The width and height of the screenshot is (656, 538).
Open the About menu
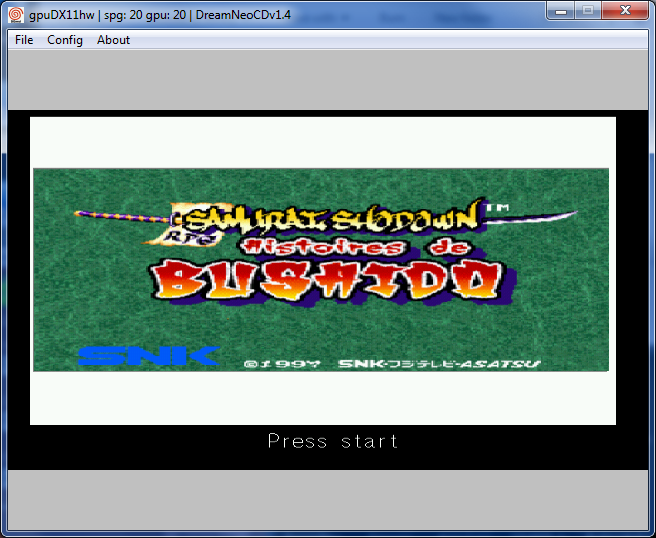[x=113, y=40]
